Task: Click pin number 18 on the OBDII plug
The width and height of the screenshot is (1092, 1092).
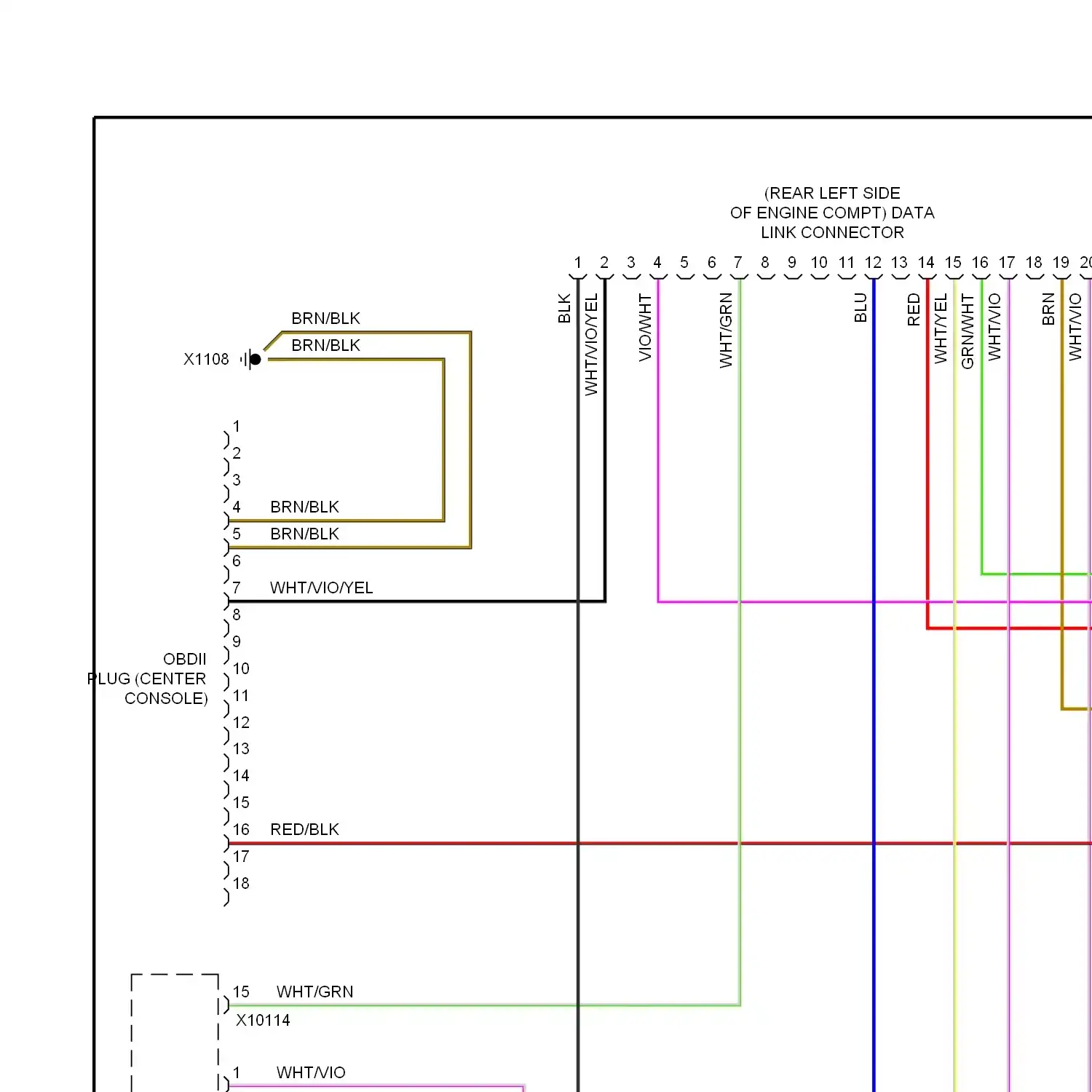Action: coord(241,883)
